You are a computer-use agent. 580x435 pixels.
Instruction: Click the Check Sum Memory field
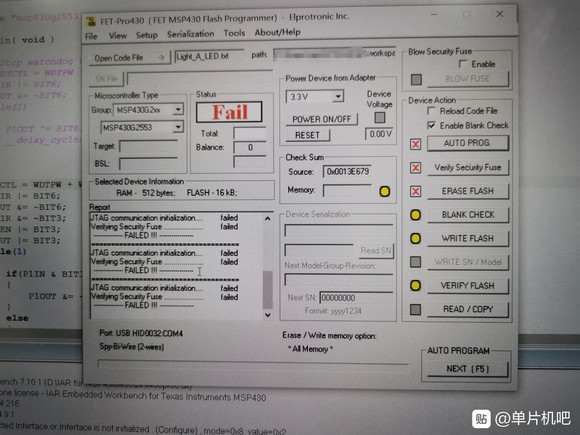347,190
